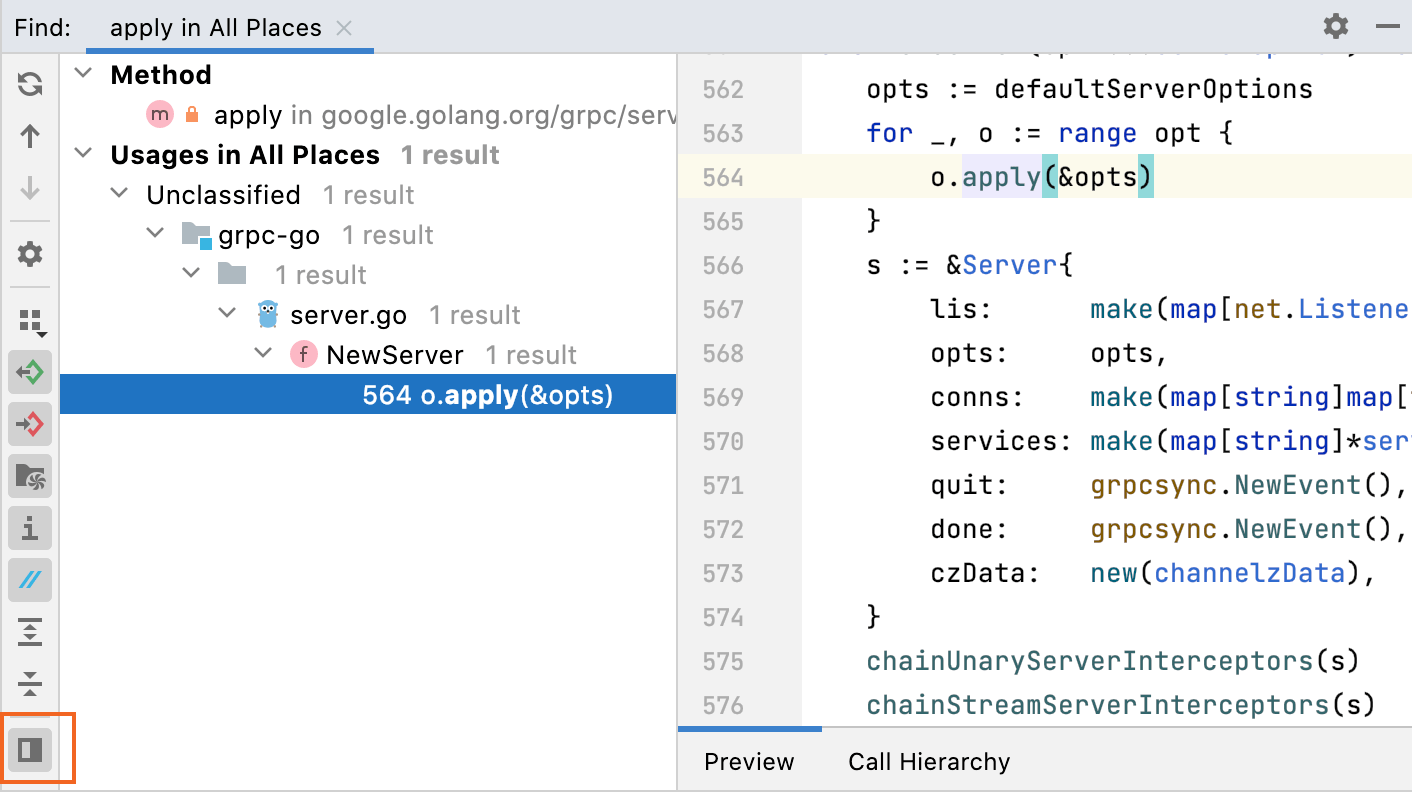Rerun the apply usages search
Screen dimensions: 1412x792
[x=29, y=84]
